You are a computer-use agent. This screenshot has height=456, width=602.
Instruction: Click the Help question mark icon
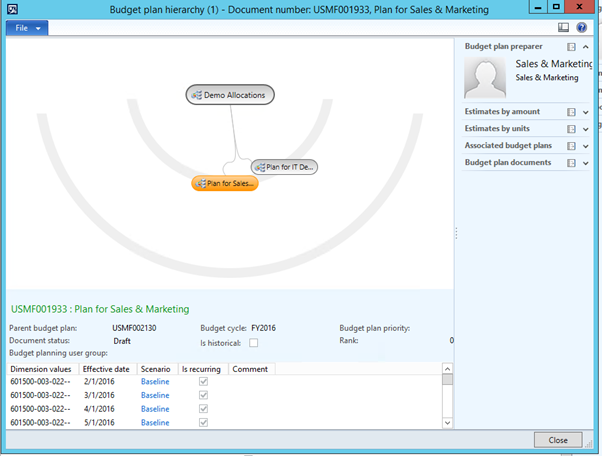[582, 28]
